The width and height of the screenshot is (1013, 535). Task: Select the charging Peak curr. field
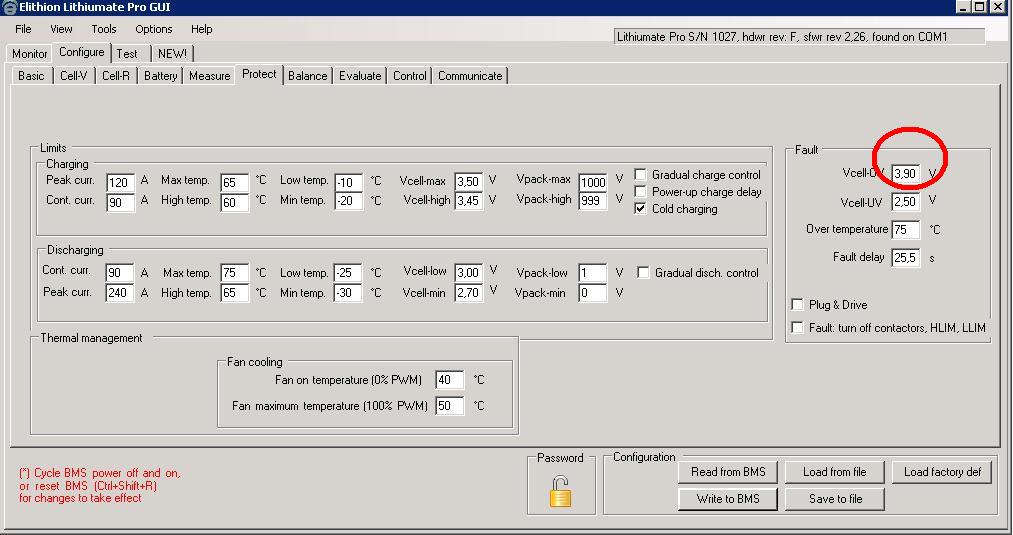[x=119, y=182]
